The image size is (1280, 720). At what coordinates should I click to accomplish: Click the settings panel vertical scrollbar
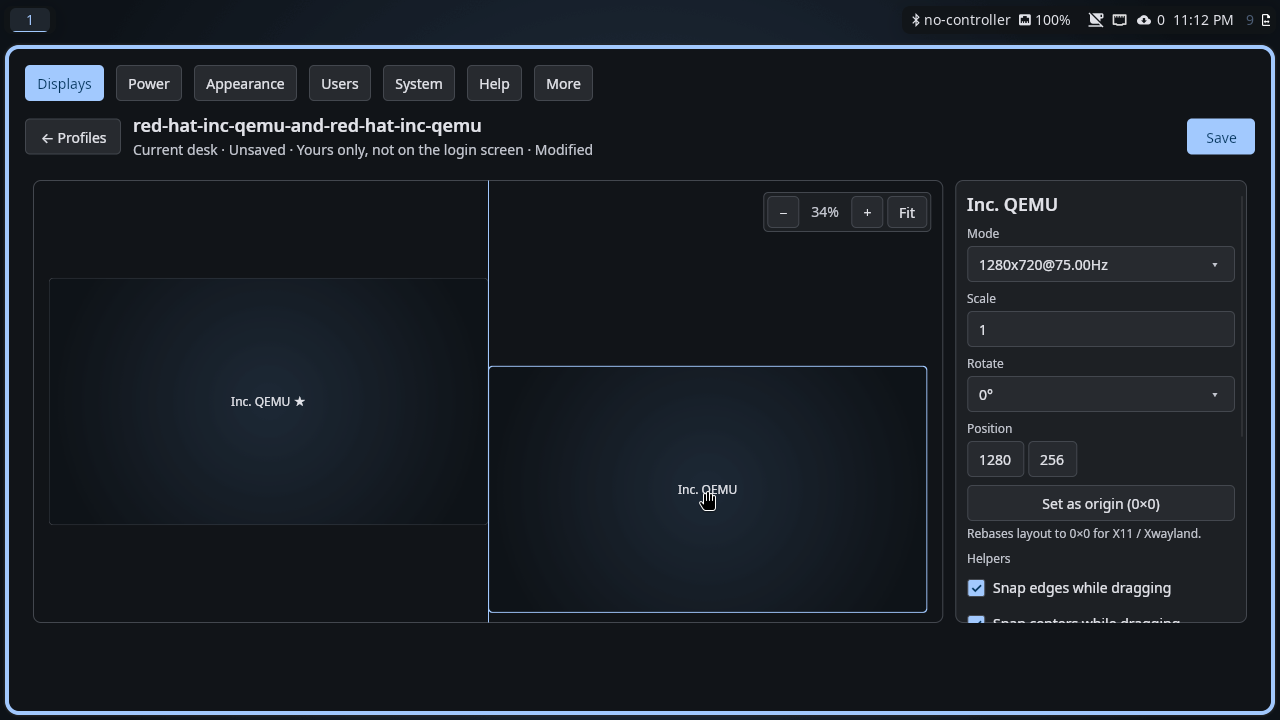pyautogui.click(x=1242, y=316)
